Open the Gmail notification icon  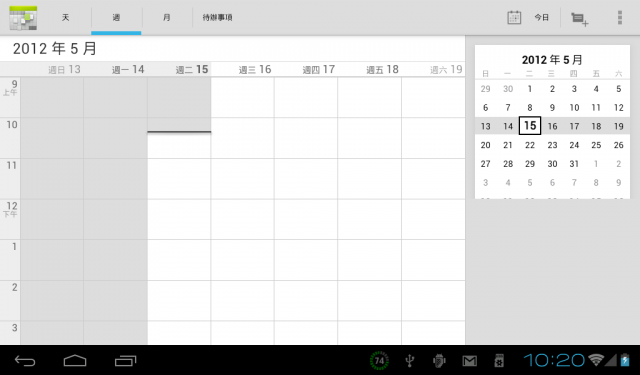coord(469,361)
